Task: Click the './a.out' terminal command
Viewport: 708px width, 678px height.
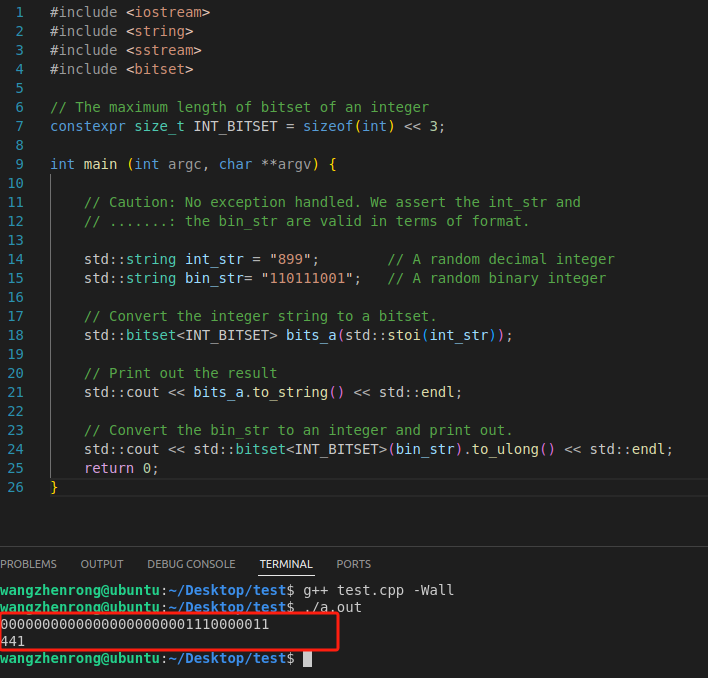Action: 333,608
